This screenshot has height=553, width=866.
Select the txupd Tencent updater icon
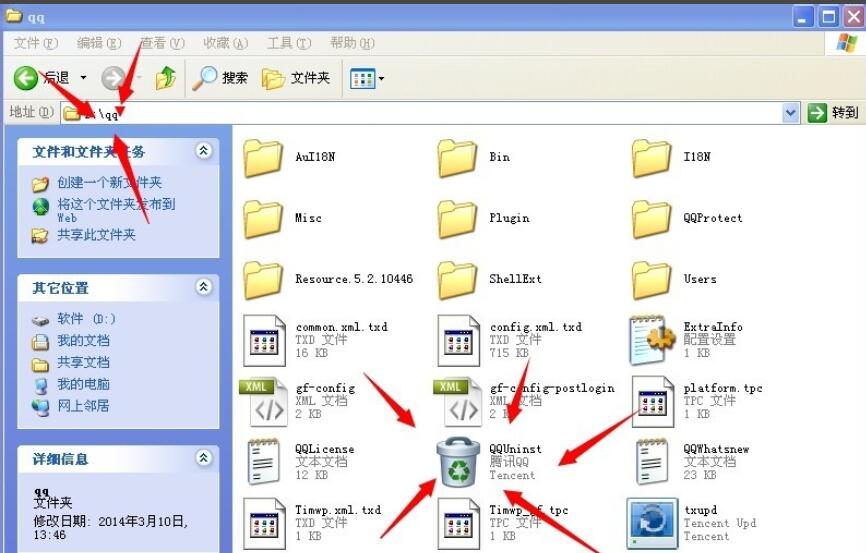point(653,523)
